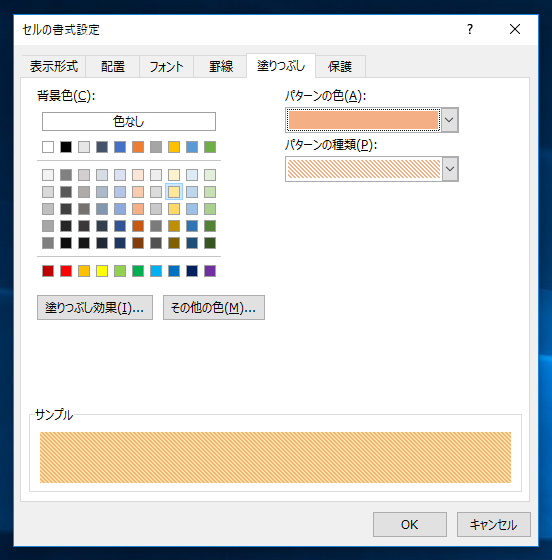Pick the lightest peach tint in orange column
This screenshot has height=560, width=552.
click(138, 175)
